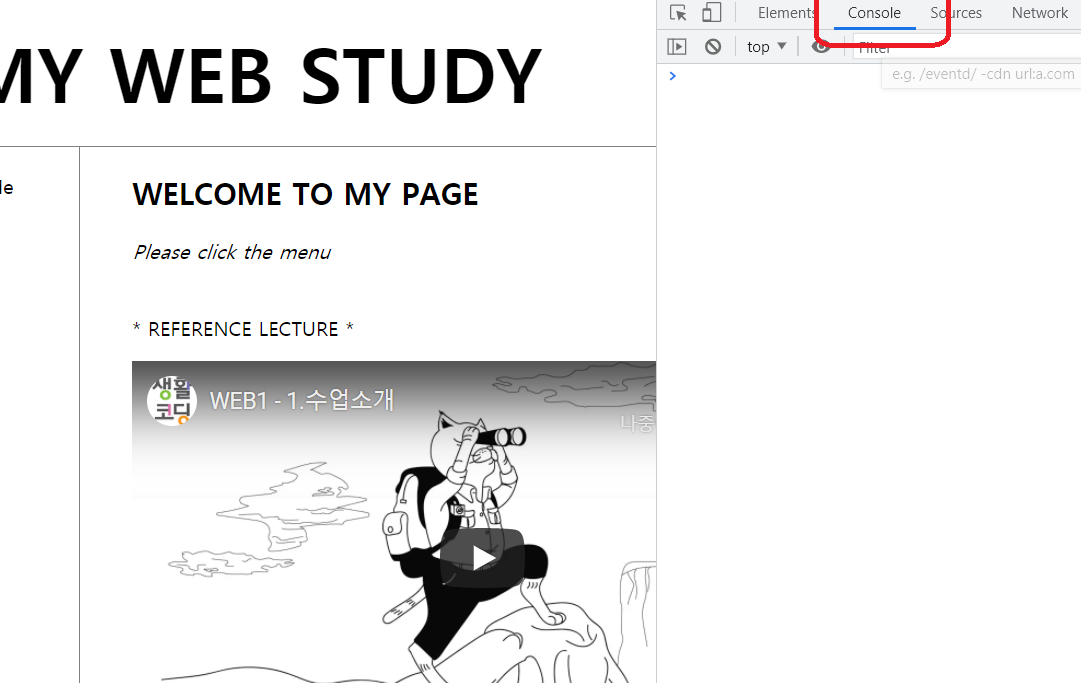Click the REFERENCE LECTURE label
Screen dimensions: 1081x683
(243, 329)
